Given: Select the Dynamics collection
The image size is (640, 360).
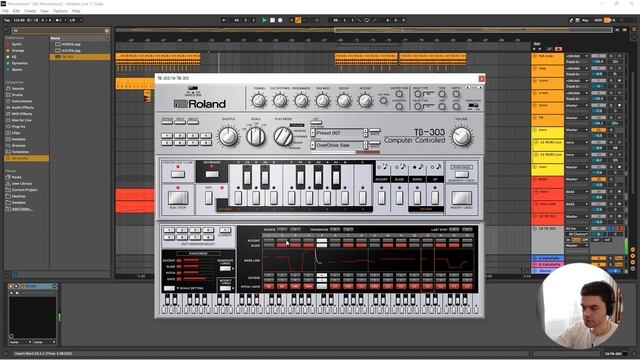Looking at the screenshot, I should tap(20, 63).
